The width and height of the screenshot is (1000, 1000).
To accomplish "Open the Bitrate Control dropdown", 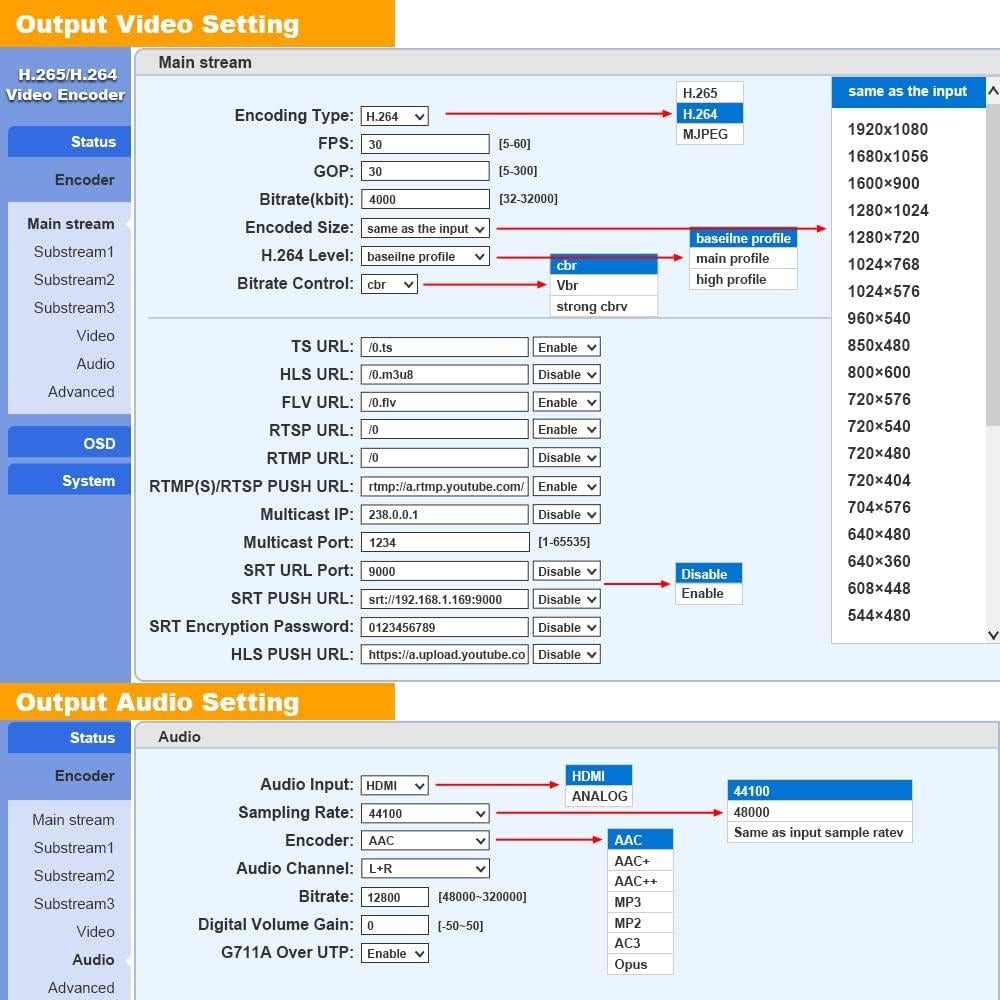I will point(389,285).
